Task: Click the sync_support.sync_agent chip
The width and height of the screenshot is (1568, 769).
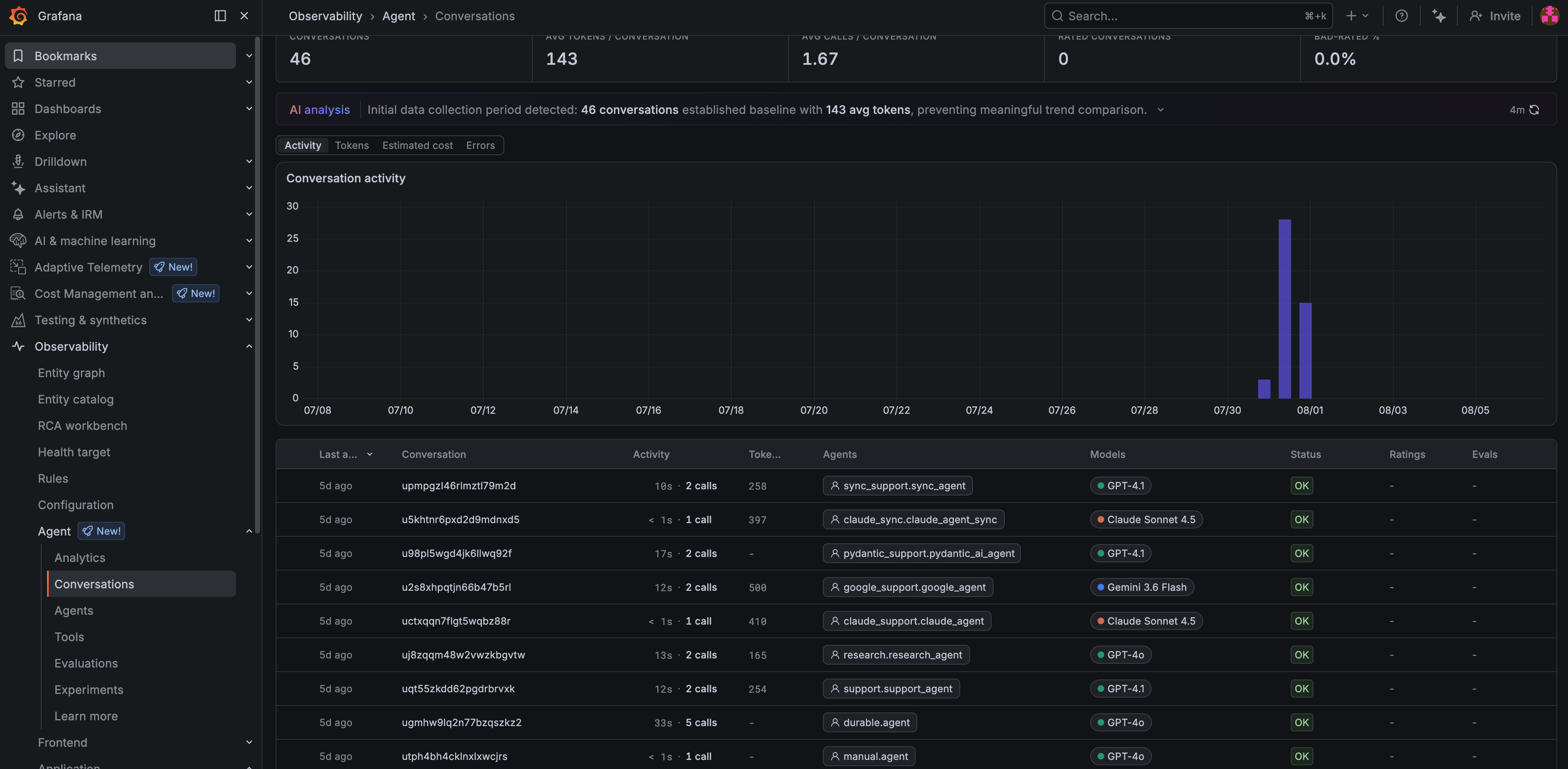Action: (897, 486)
